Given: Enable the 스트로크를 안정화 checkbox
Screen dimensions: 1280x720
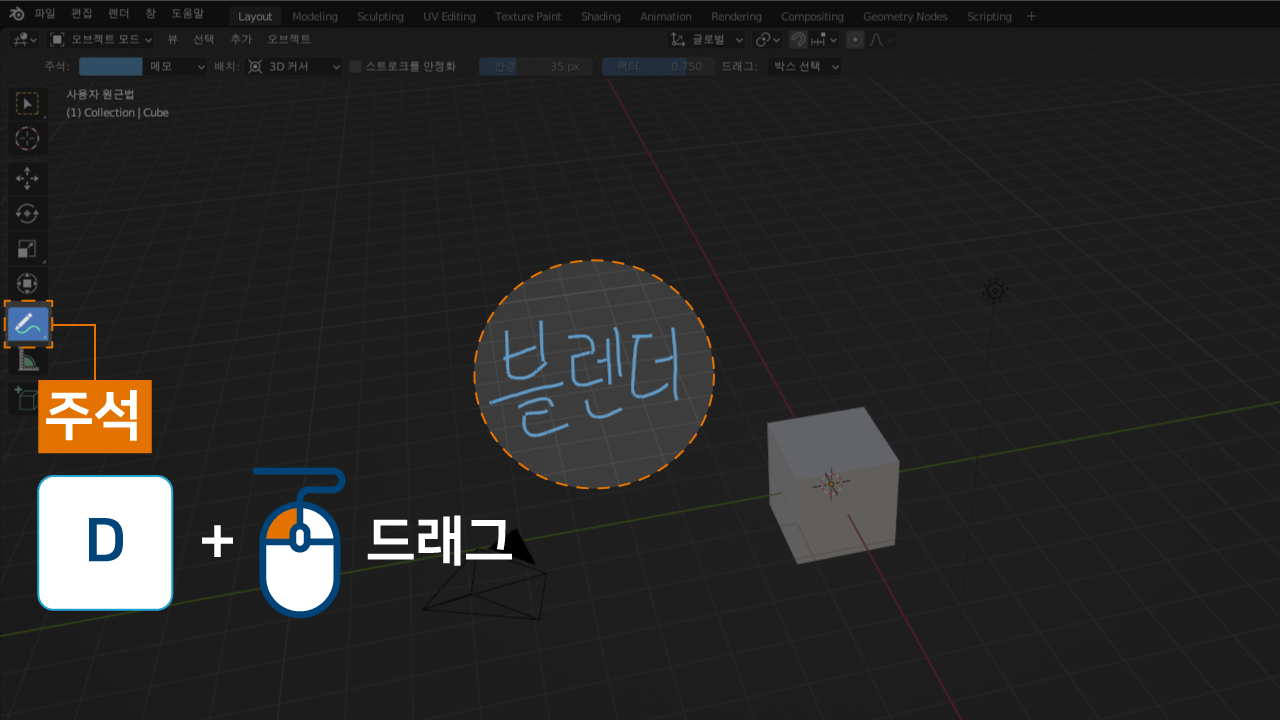Looking at the screenshot, I should [x=355, y=67].
